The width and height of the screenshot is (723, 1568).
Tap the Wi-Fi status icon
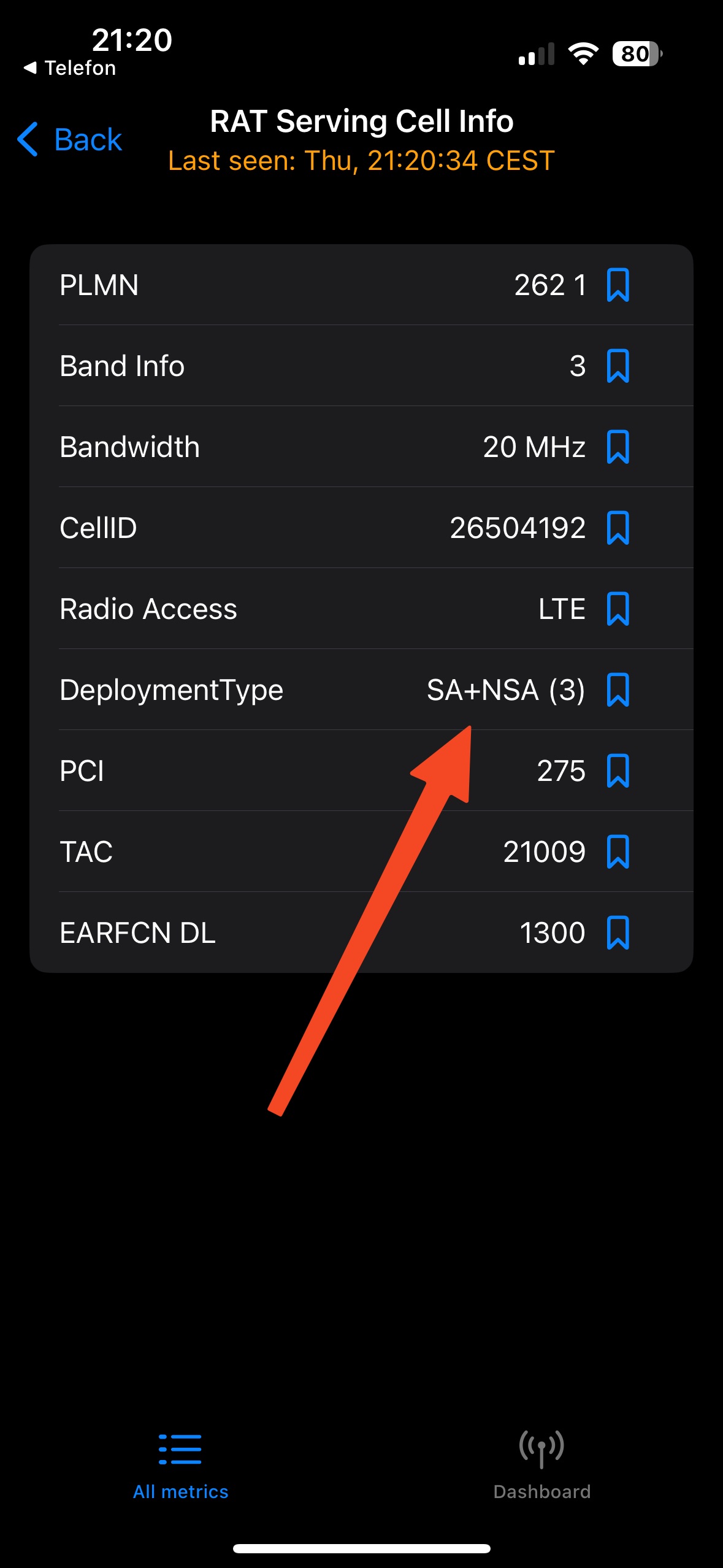[583, 54]
